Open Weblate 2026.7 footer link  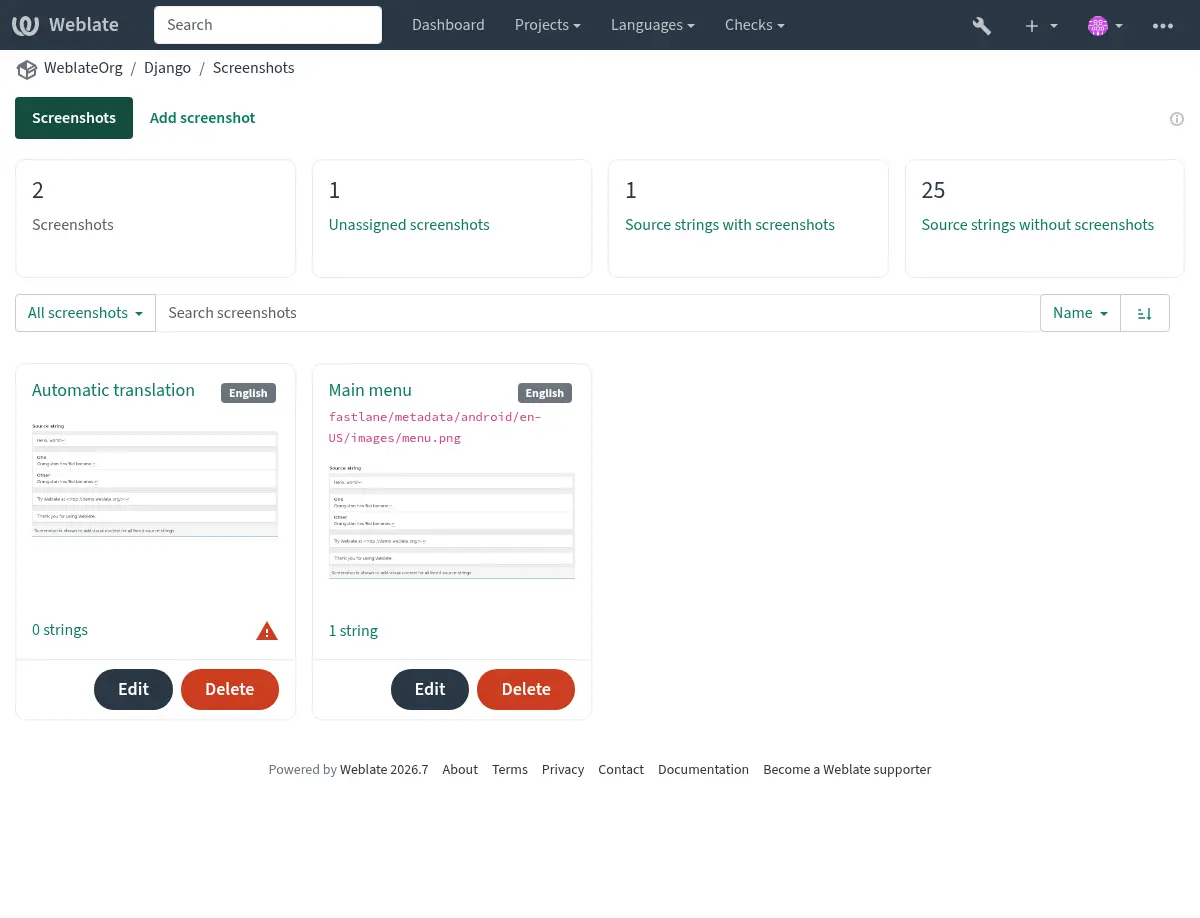tap(384, 770)
